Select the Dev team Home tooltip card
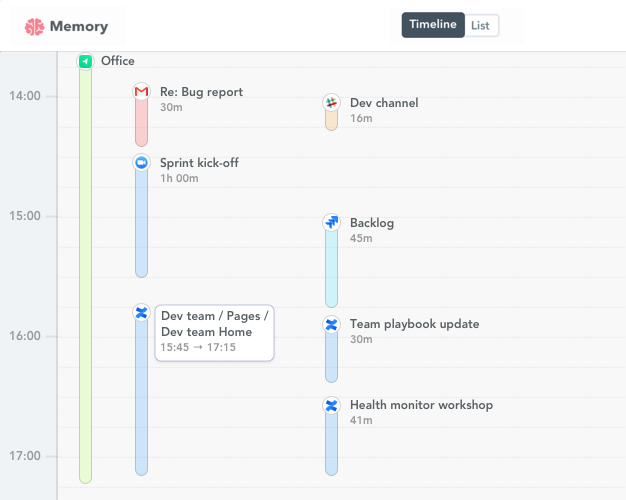 coord(214,332)
